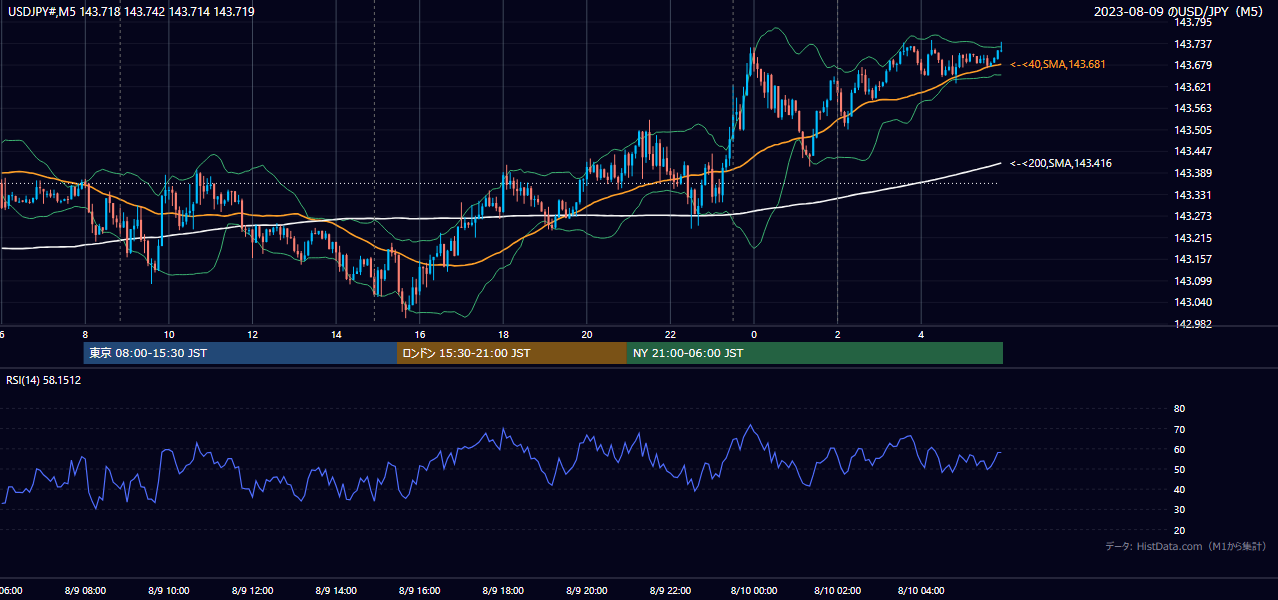The height and width of the screenshot is (600, 1278).
Task: Click the 8/10 02:00 time axis label
Action: [x=837, y=591]
